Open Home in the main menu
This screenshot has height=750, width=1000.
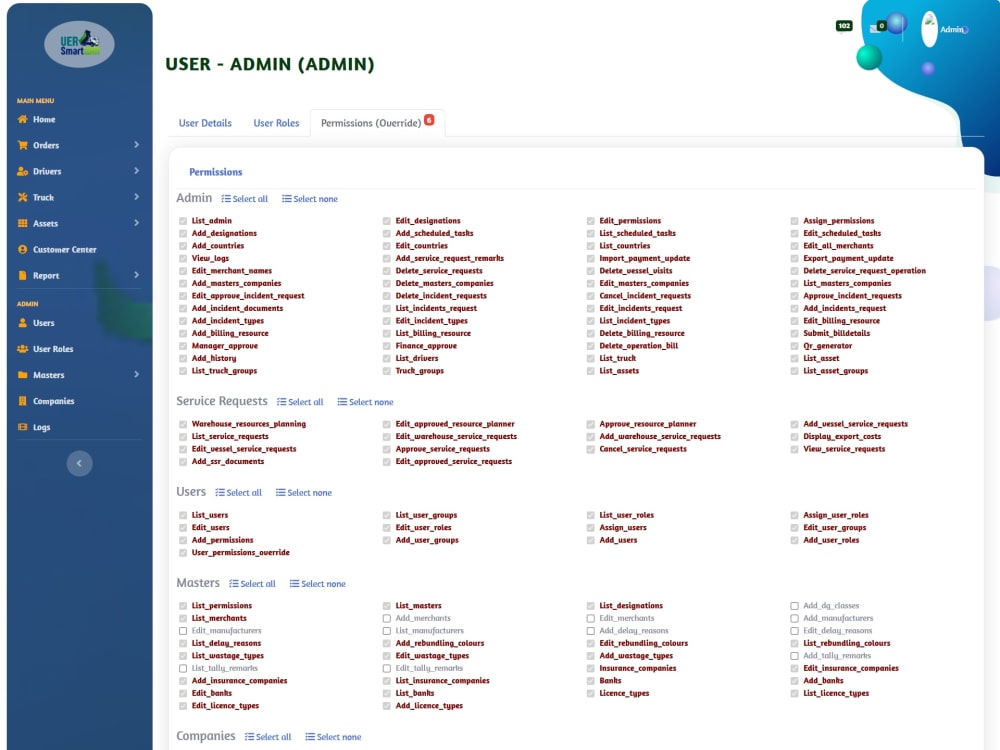(44, 119)
